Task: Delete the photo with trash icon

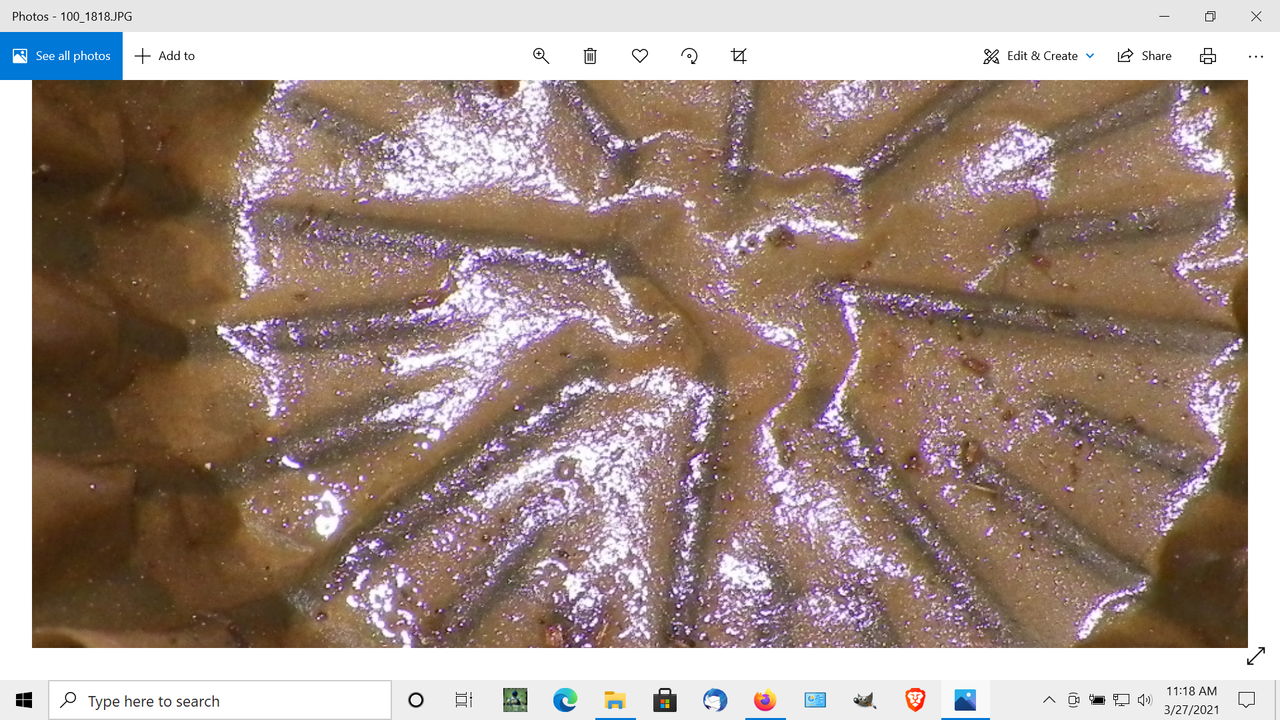Action: (x=590, y=56)
